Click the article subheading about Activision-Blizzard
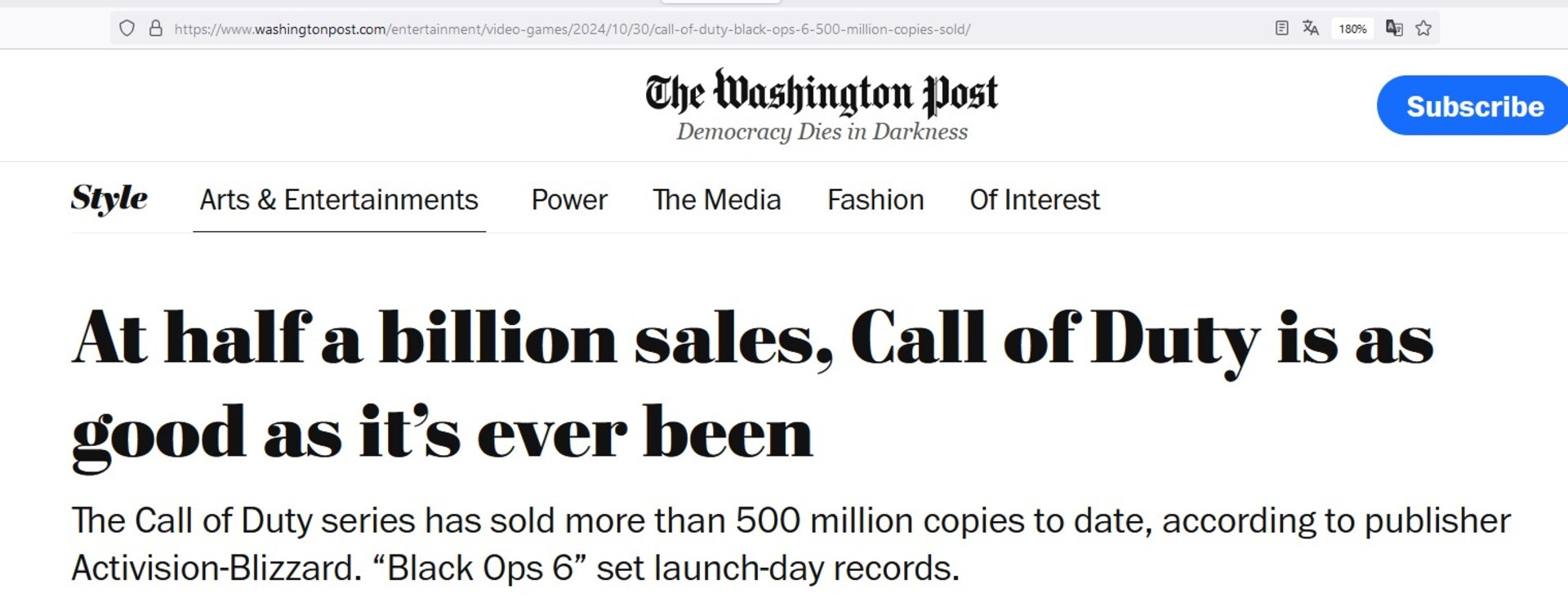This screenshot has width=1568, height=611. point(791,544)
